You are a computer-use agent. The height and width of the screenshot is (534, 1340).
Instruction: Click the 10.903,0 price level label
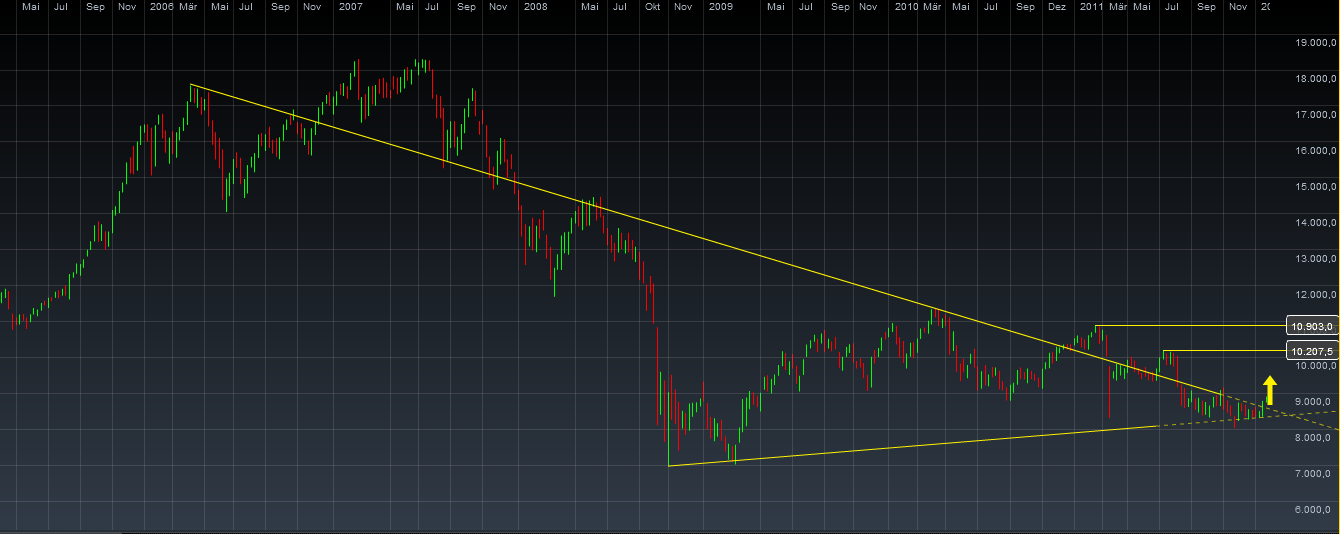click(1312, 326)
